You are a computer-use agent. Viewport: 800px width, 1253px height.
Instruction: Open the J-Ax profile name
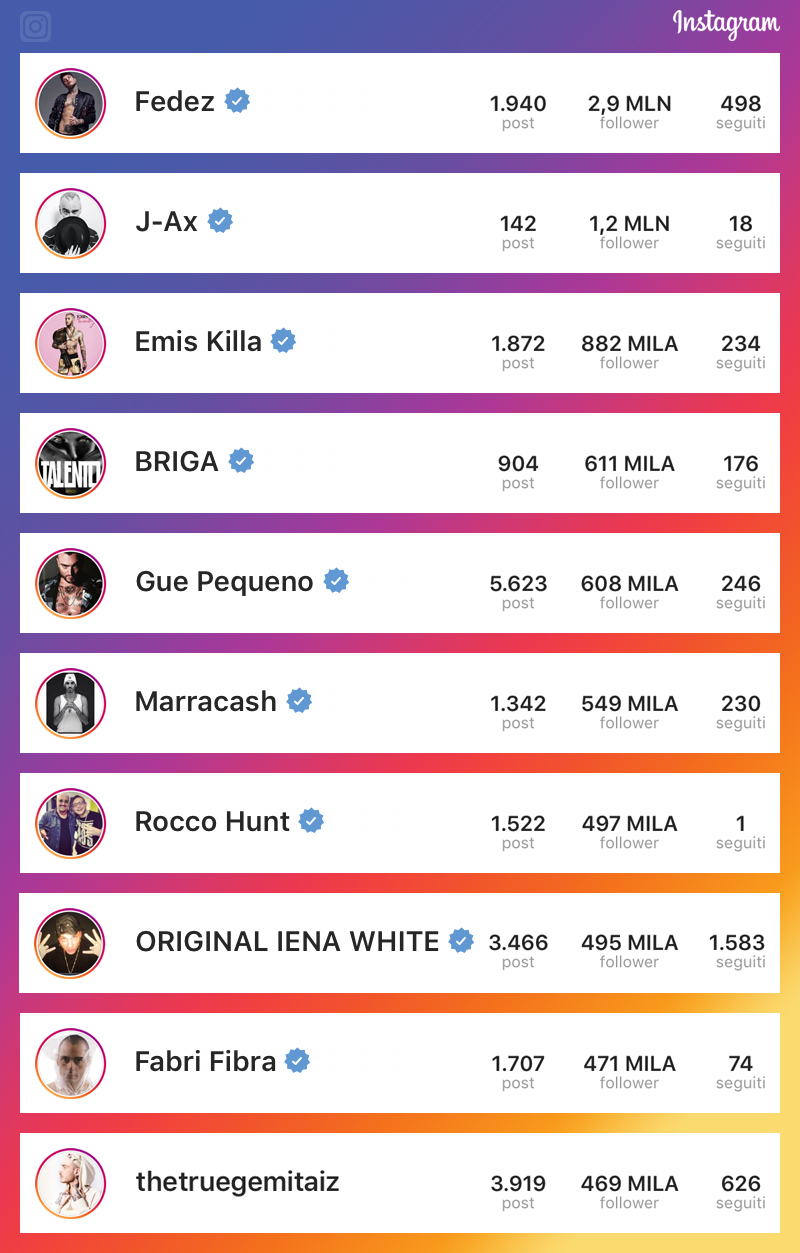(166, 221)
